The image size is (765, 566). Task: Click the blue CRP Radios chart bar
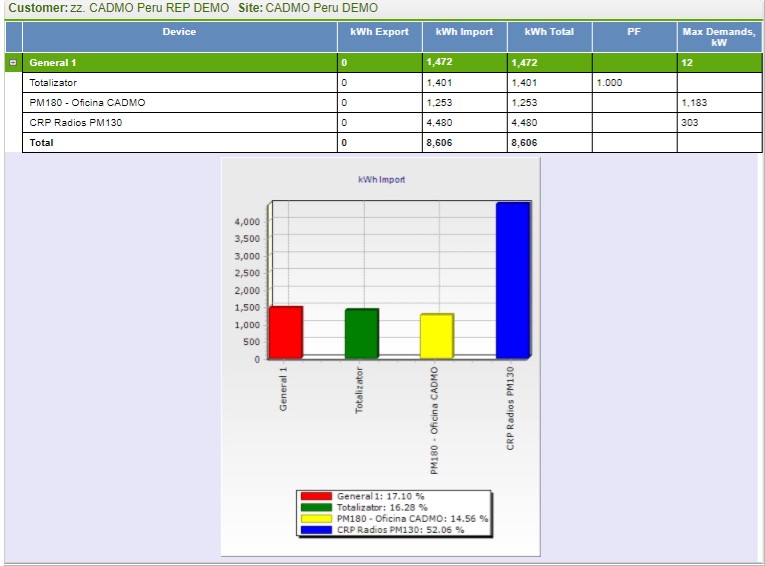pos(513,280)
